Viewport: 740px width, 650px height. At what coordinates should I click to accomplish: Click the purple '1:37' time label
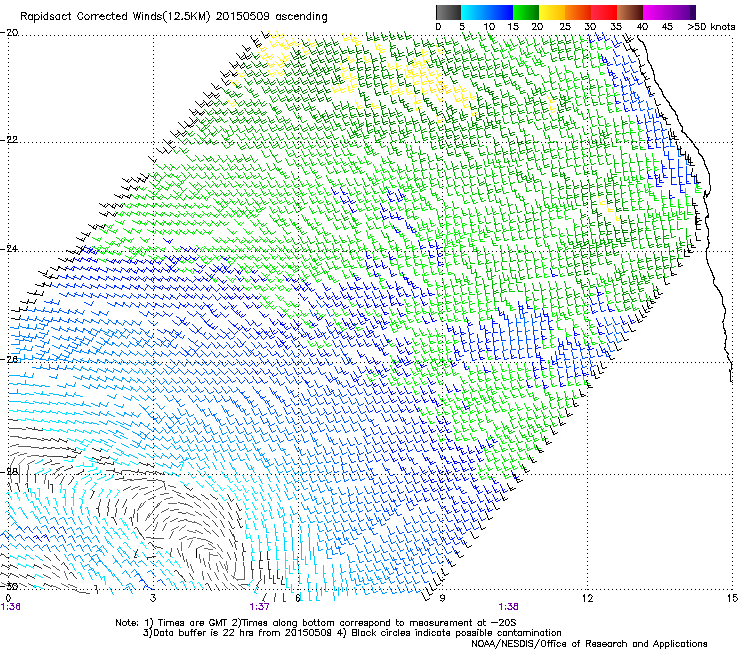click(260, 607)
